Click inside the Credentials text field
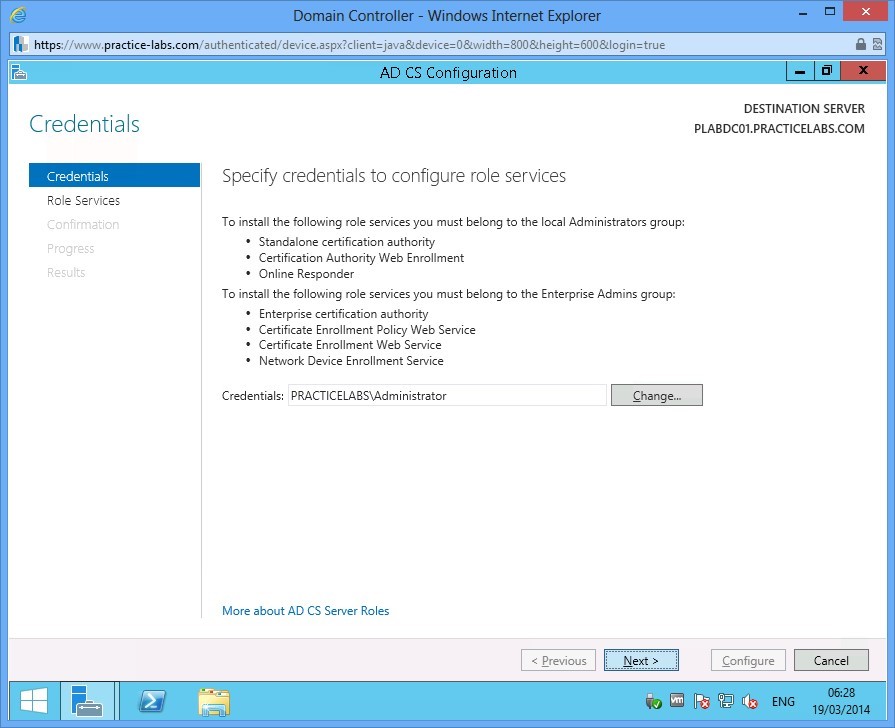The image size is (895, 728). point(444,395)
